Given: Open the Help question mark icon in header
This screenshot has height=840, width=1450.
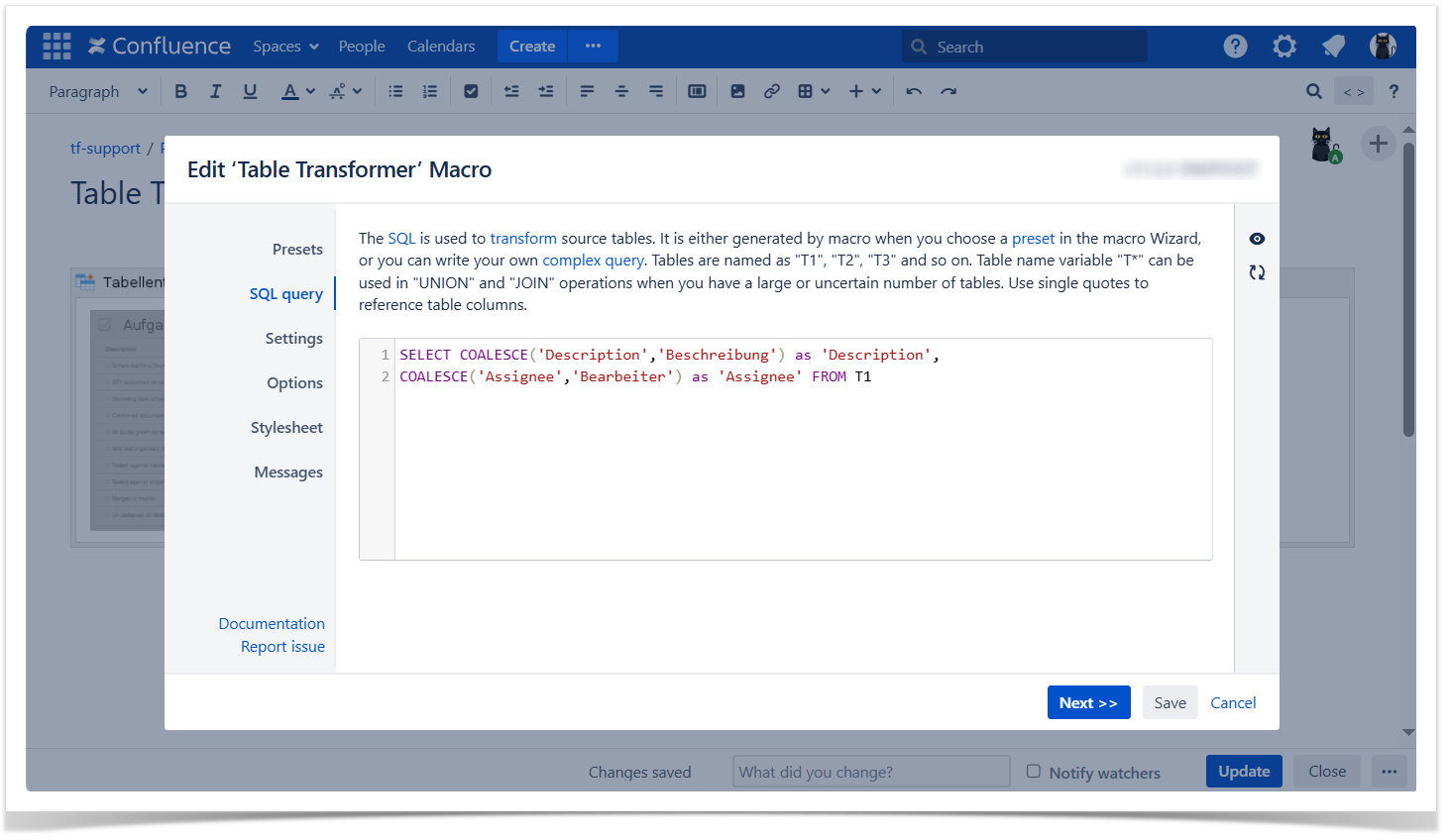Looking at the screenshot, I should point(1235,47).
